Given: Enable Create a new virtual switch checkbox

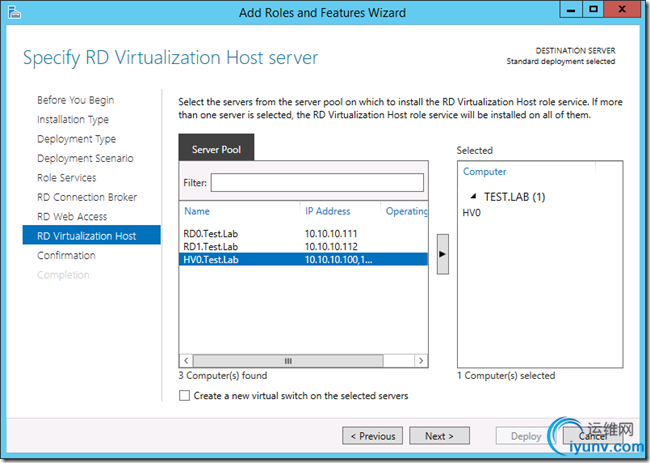Looking at the screenshot, I should (185, 396).
